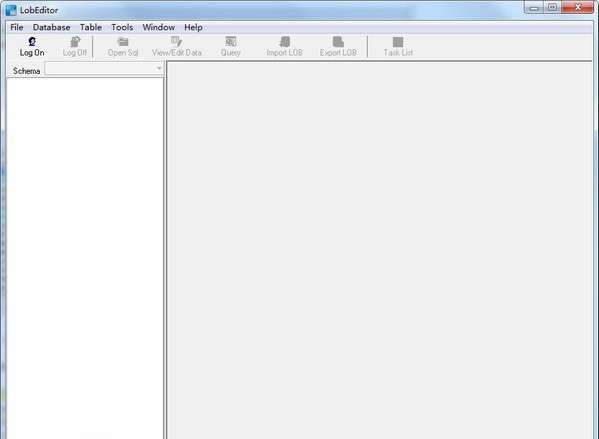Open the Help menu
The height and width of the screenshot is (439, 599).
click(193, 27)
